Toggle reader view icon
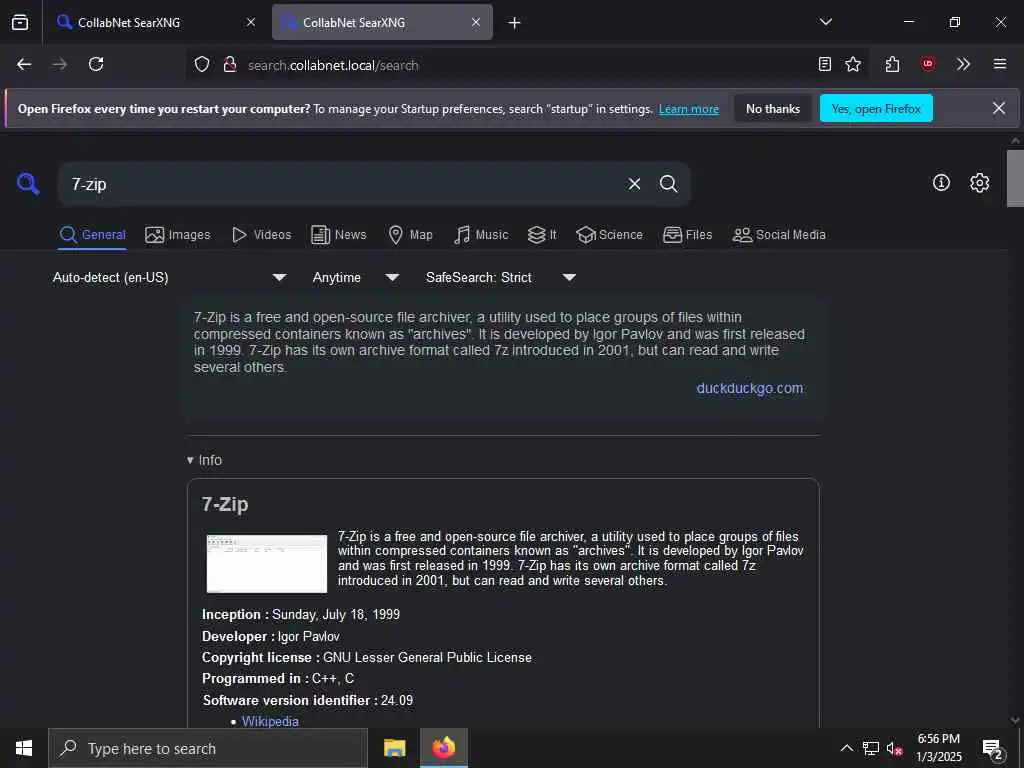 (825, 64)
